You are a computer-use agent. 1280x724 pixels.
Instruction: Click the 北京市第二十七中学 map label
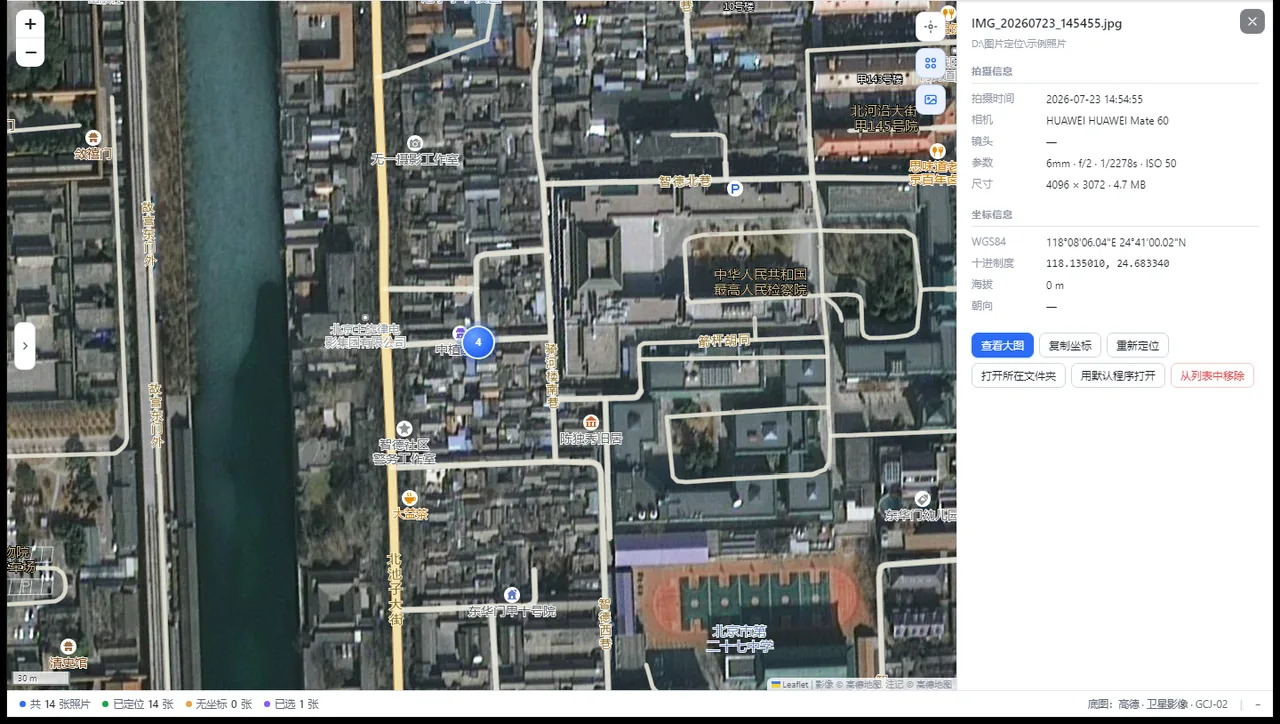(739, 638)
